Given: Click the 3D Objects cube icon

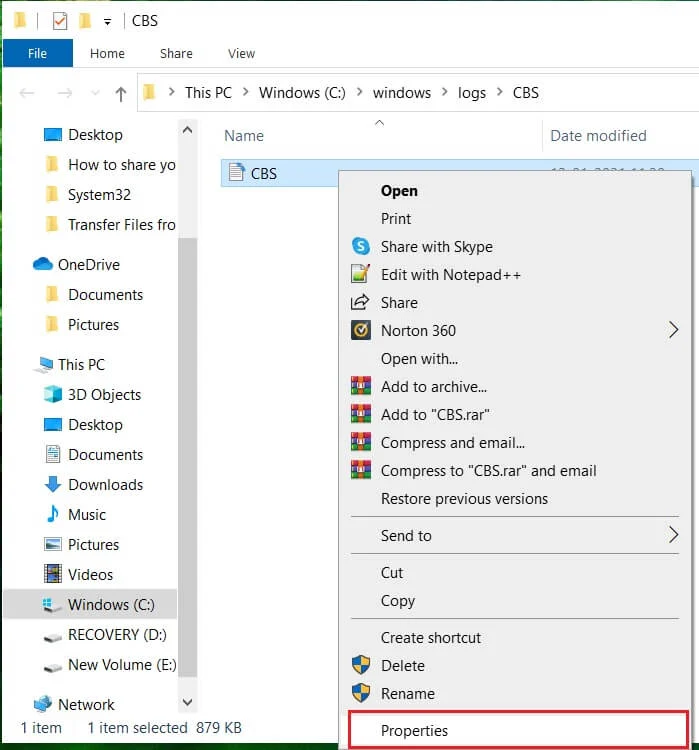Looking at the screenshot, I should (x=53, y=395).
